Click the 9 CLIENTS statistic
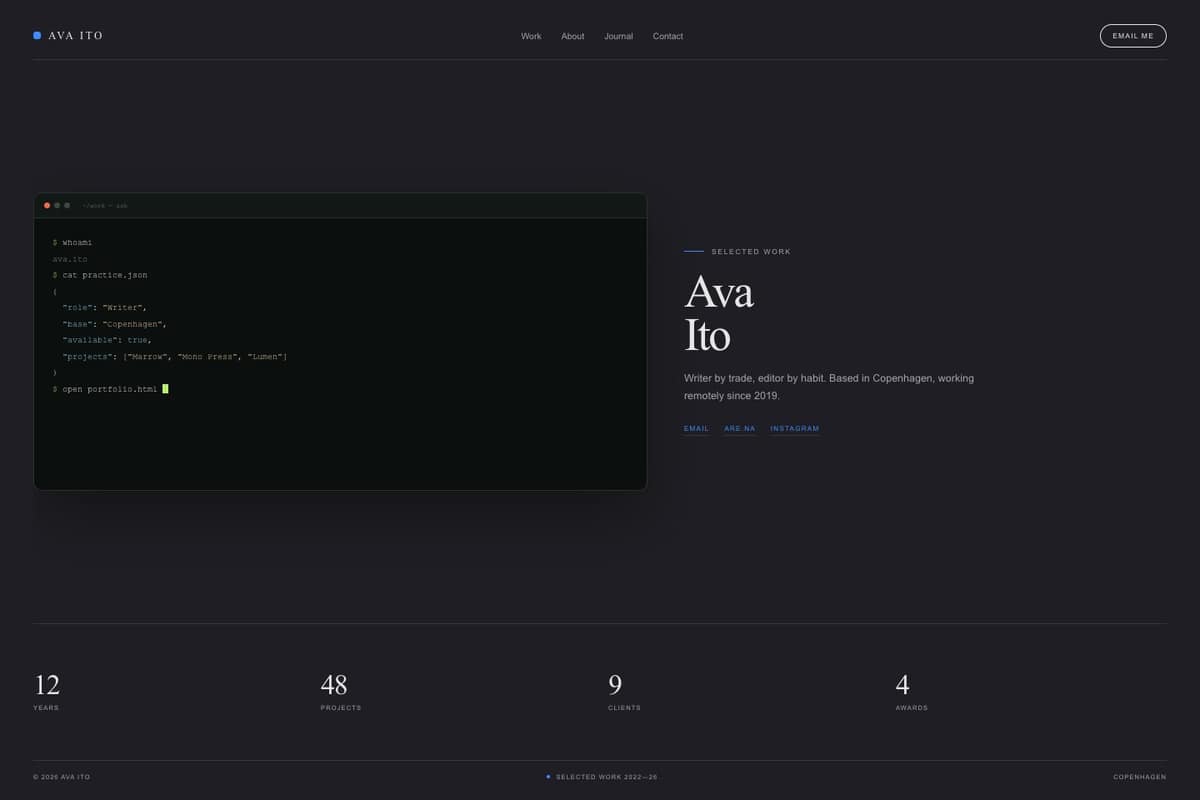This screenshot has width=1200, height=800. (624, 692)
